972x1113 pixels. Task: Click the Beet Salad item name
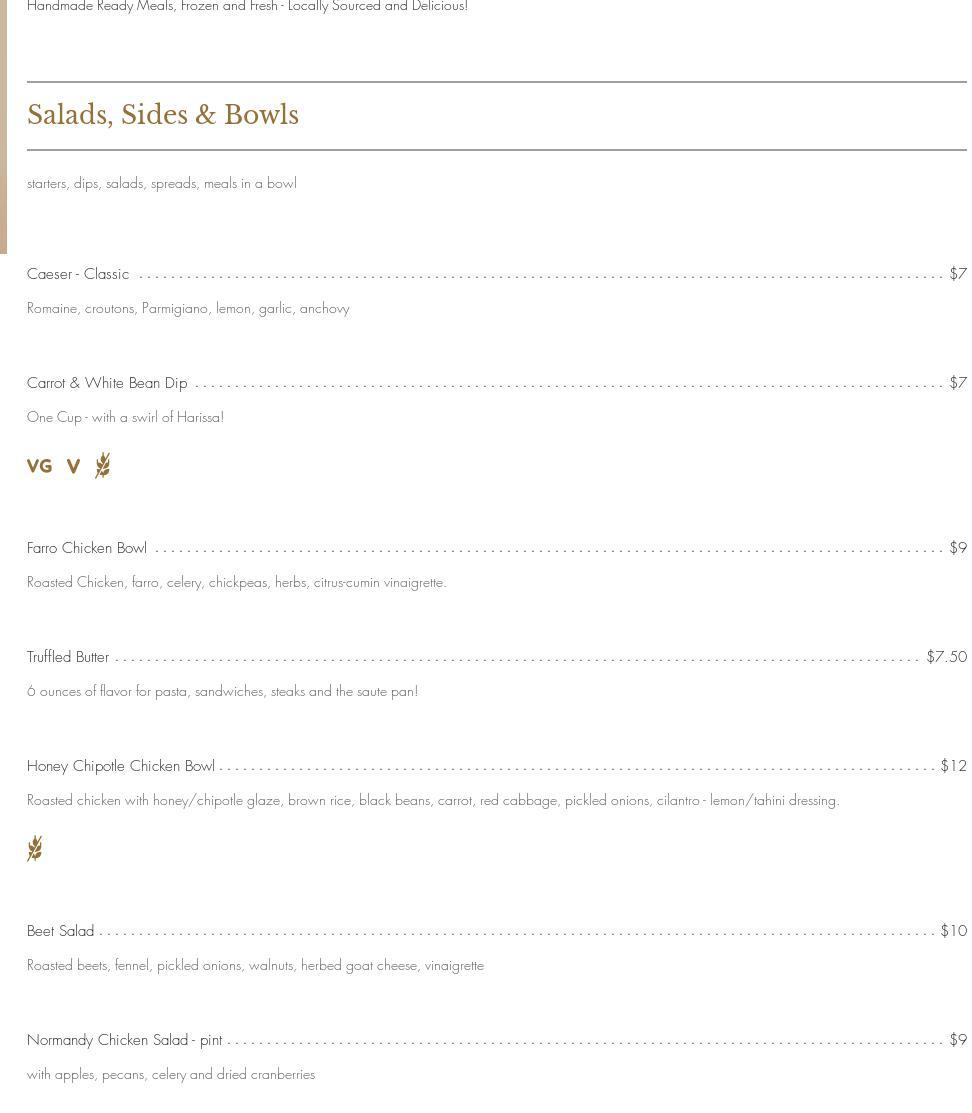click(x=60, y=931)
